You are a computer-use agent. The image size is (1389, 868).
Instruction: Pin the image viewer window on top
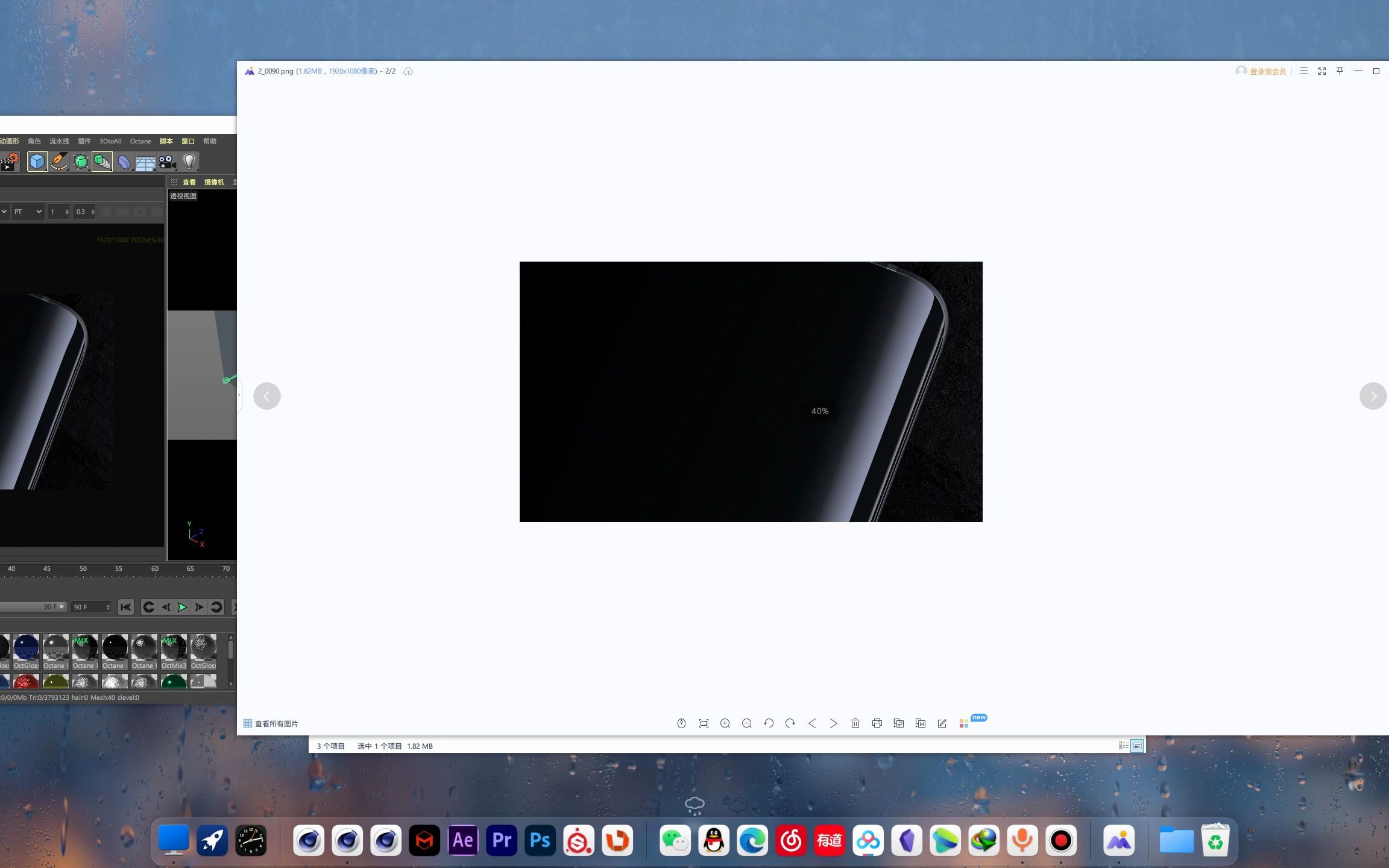pyautogui.click(x=1340, y=71)
